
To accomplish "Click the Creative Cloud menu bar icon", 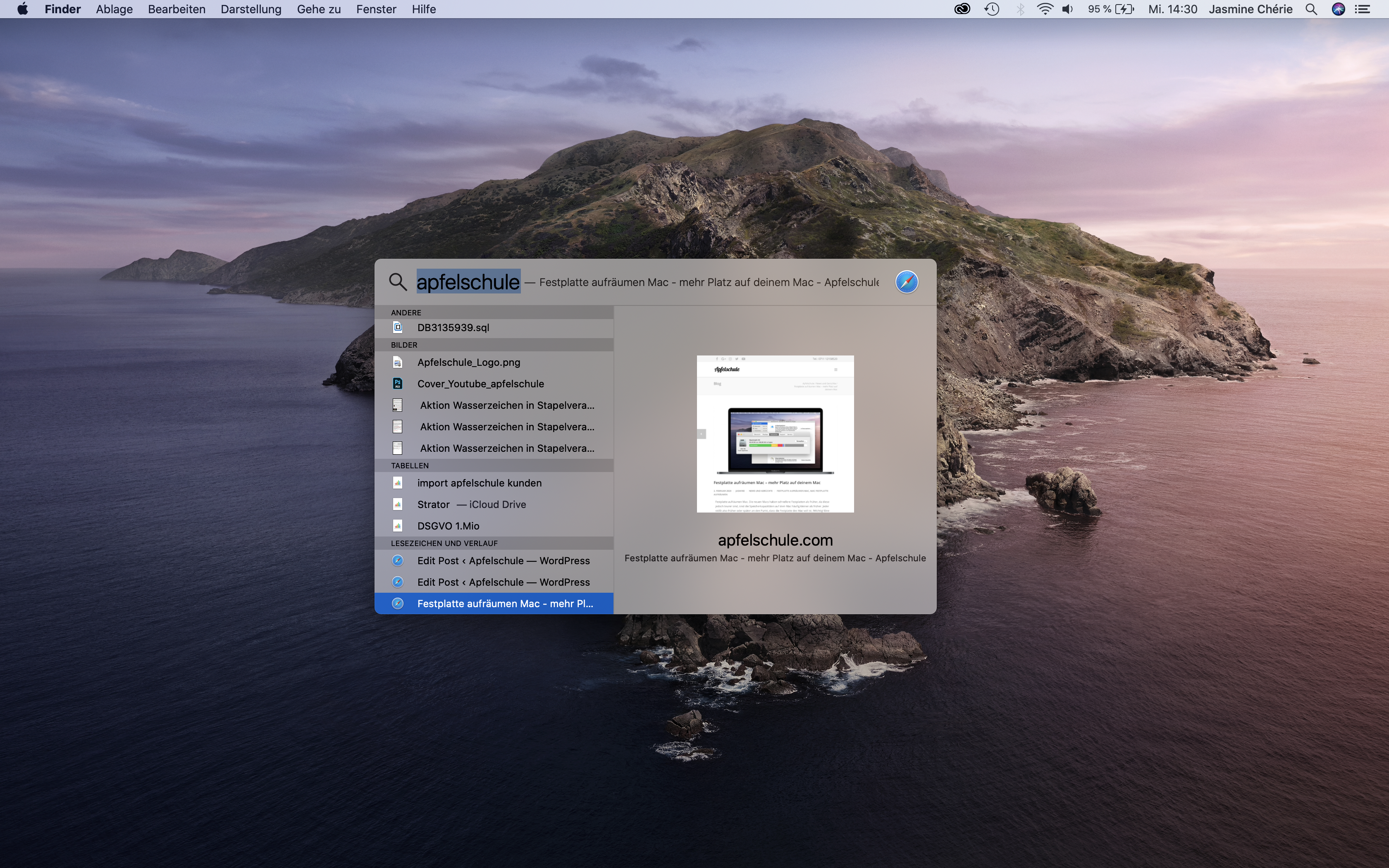I will (x=962, y=9).
